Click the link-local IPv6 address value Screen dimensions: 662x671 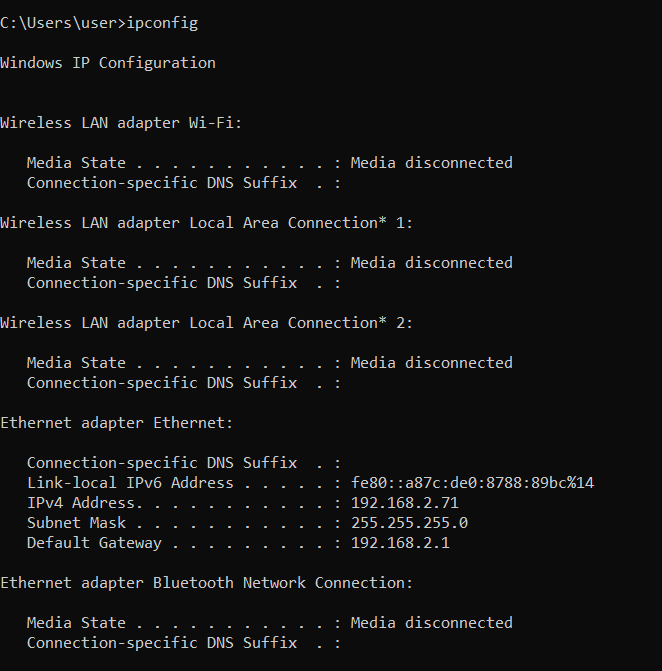(472, 482)
